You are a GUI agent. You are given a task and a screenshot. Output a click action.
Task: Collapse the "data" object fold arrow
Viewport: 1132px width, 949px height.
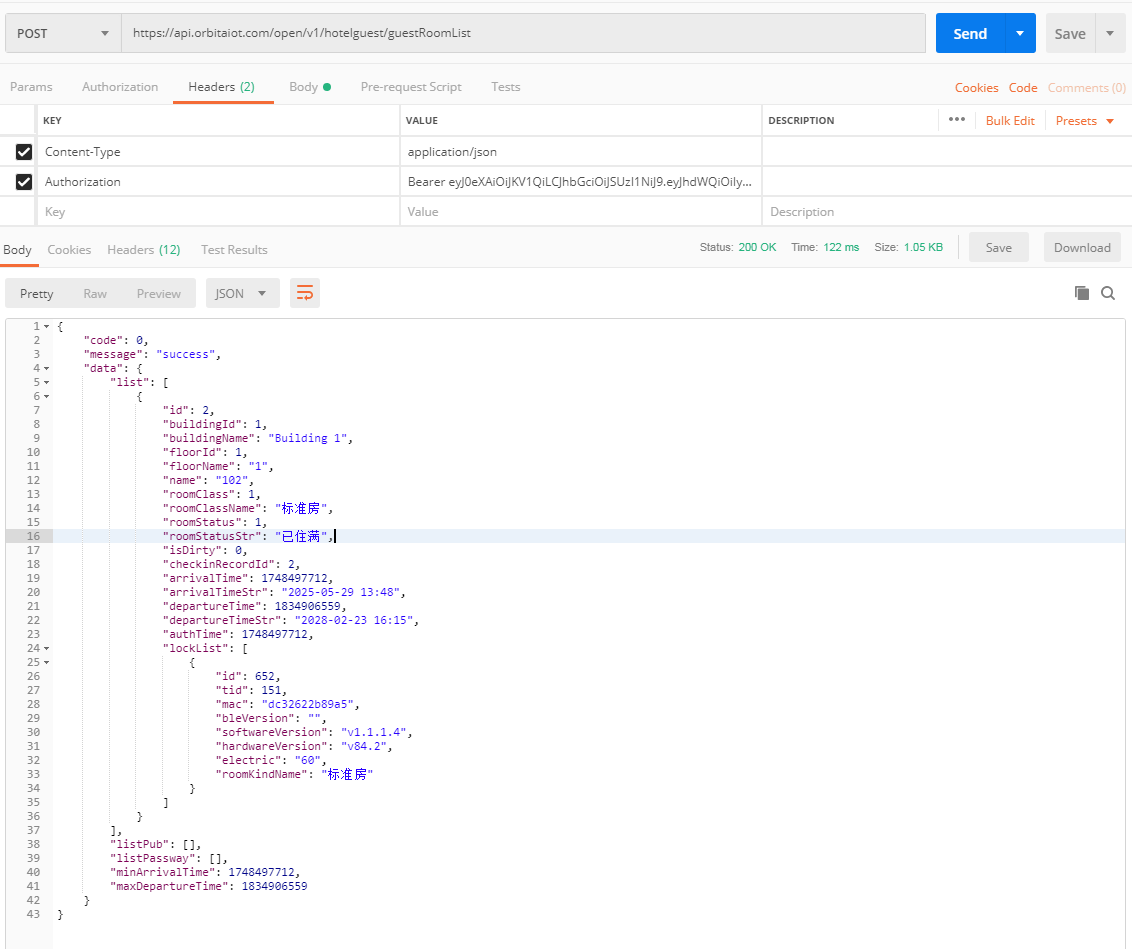pyautogui.click(x=46, y=369)
